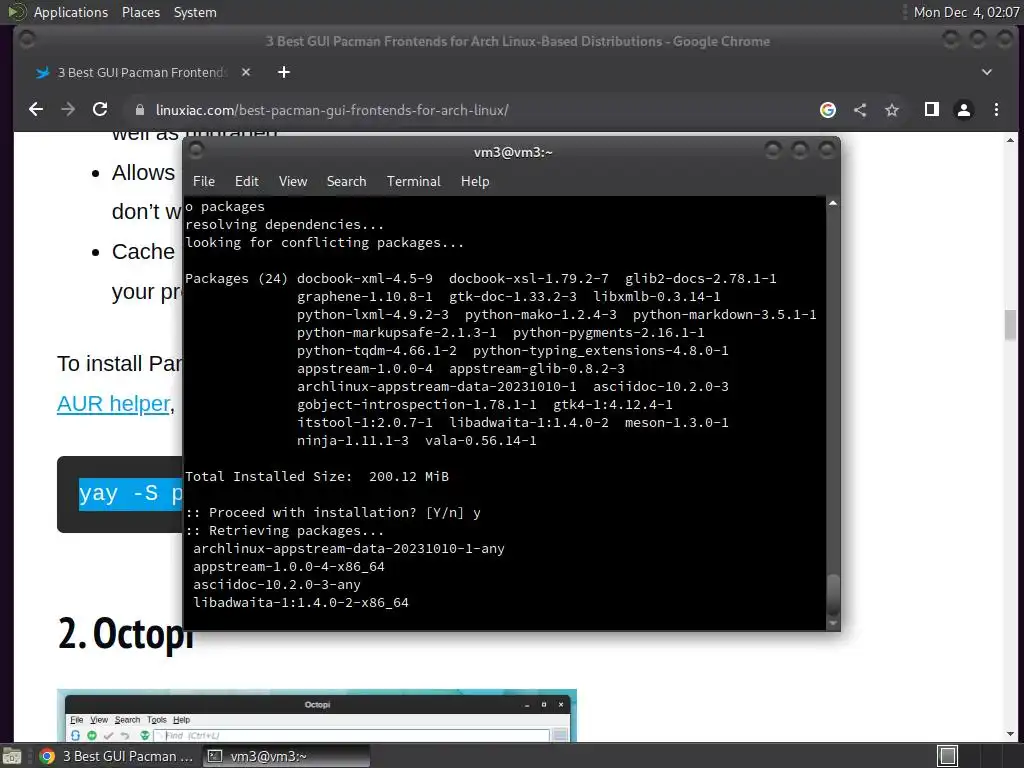The width and height of the screenshot is (1024, 768).
Task: Share this page via share icon
Action: [x=860, y=110]
